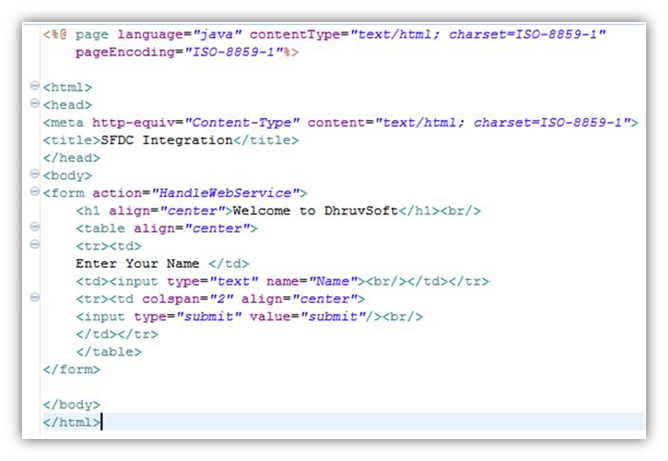This screenshot has width=668, height=461.
Task: Click the colspan="2" attribute
Action: (x=187, y=299)
